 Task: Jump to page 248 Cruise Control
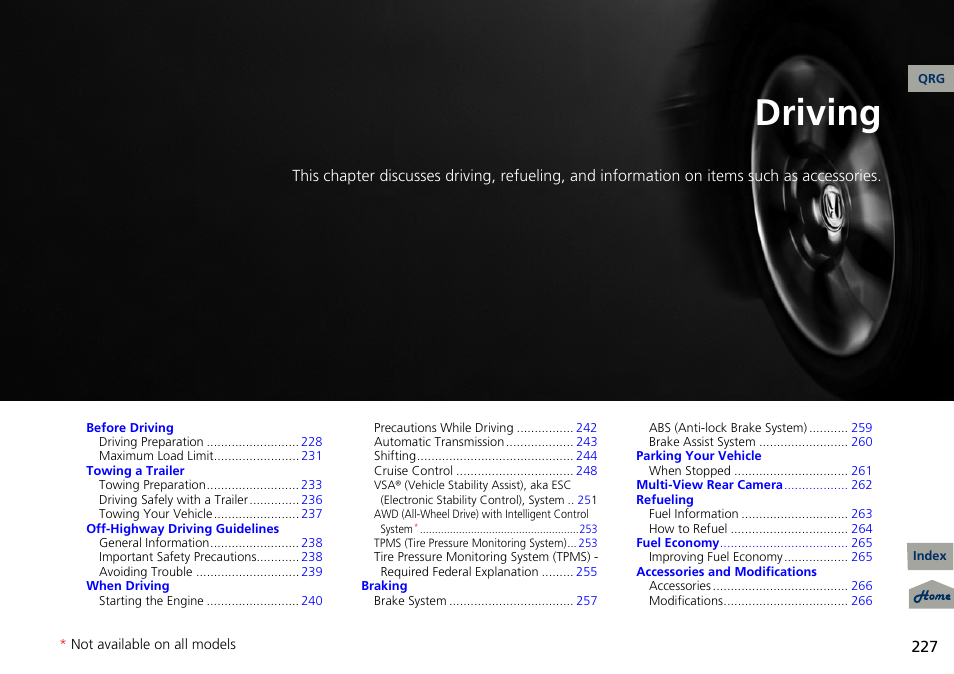coord(587,471)
